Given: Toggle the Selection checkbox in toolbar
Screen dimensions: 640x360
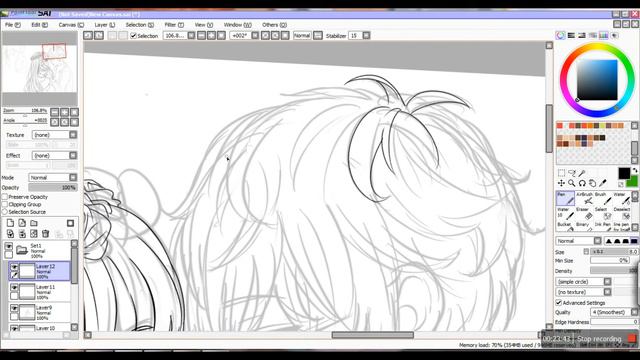Looking at the screenshot, I should click(x=133, y=36).
